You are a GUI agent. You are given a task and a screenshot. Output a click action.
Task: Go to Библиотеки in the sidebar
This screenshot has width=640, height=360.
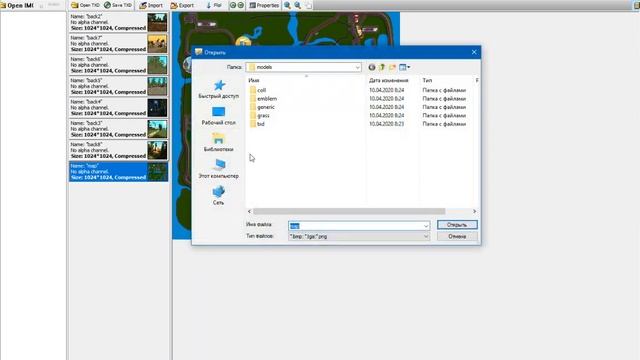point(218,142)
